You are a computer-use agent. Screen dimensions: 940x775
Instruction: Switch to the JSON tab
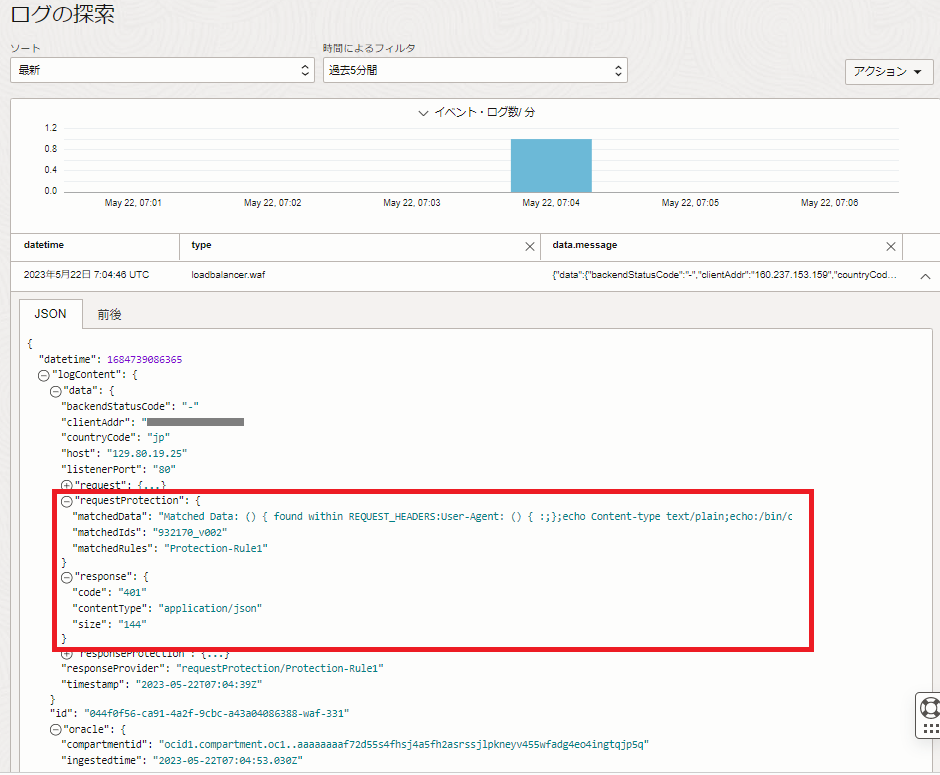50,314
